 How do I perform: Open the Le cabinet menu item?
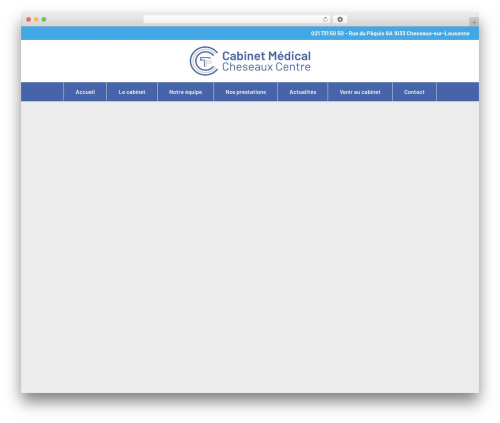click(132, 92)
